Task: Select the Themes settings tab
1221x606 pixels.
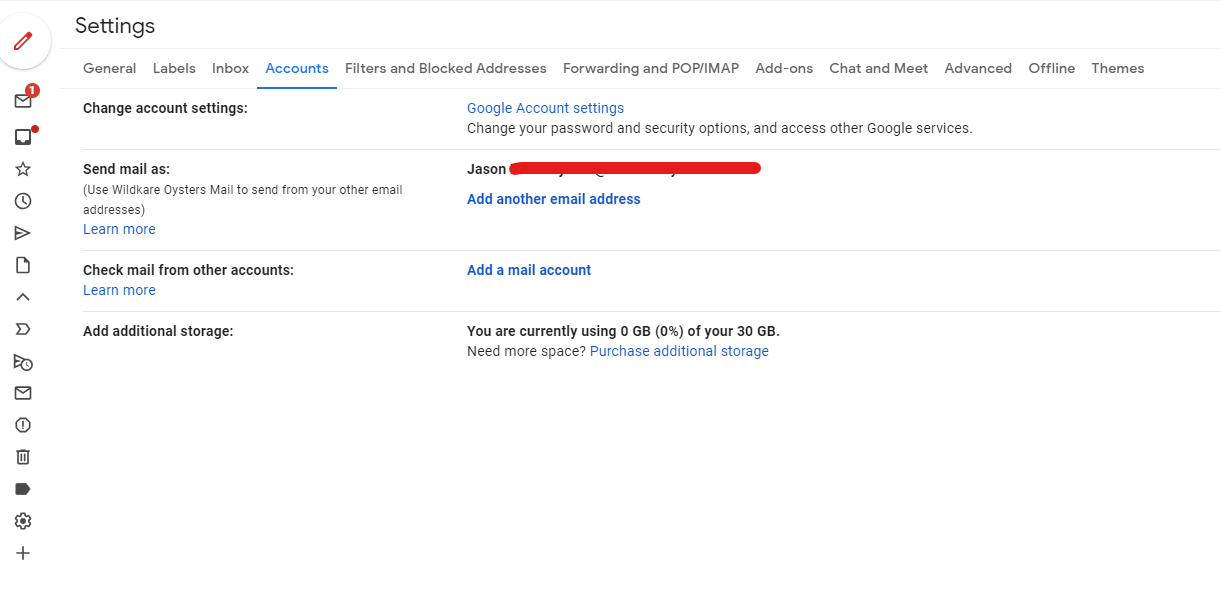Action: point(1117,68)
